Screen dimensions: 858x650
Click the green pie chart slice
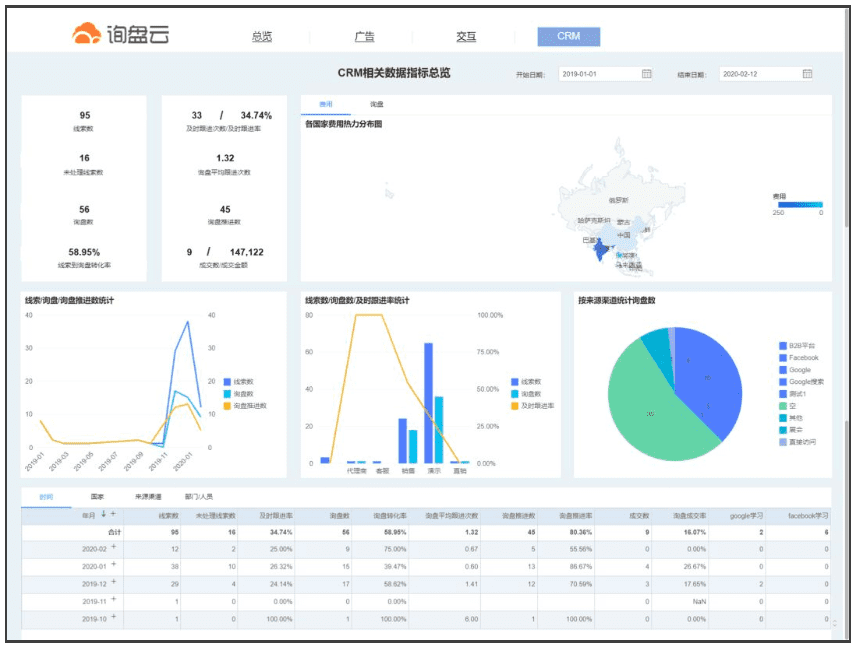[x=640, y=410]
